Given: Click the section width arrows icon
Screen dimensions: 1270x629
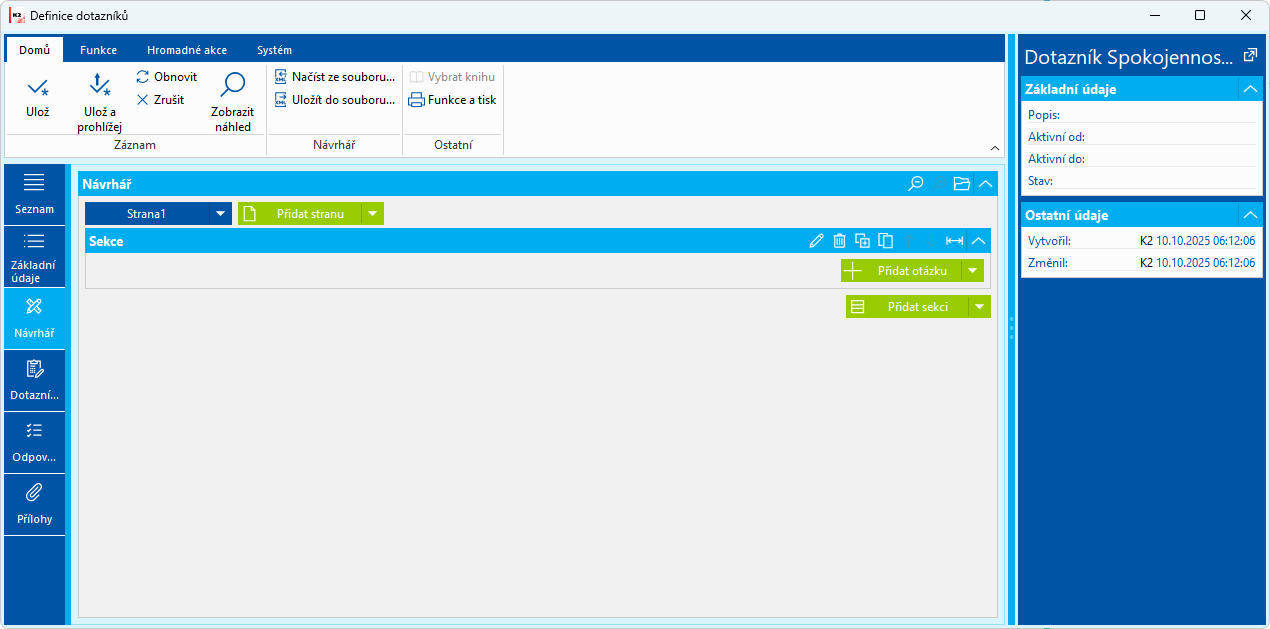Looking at the screenshot, I should coord(955,241).
